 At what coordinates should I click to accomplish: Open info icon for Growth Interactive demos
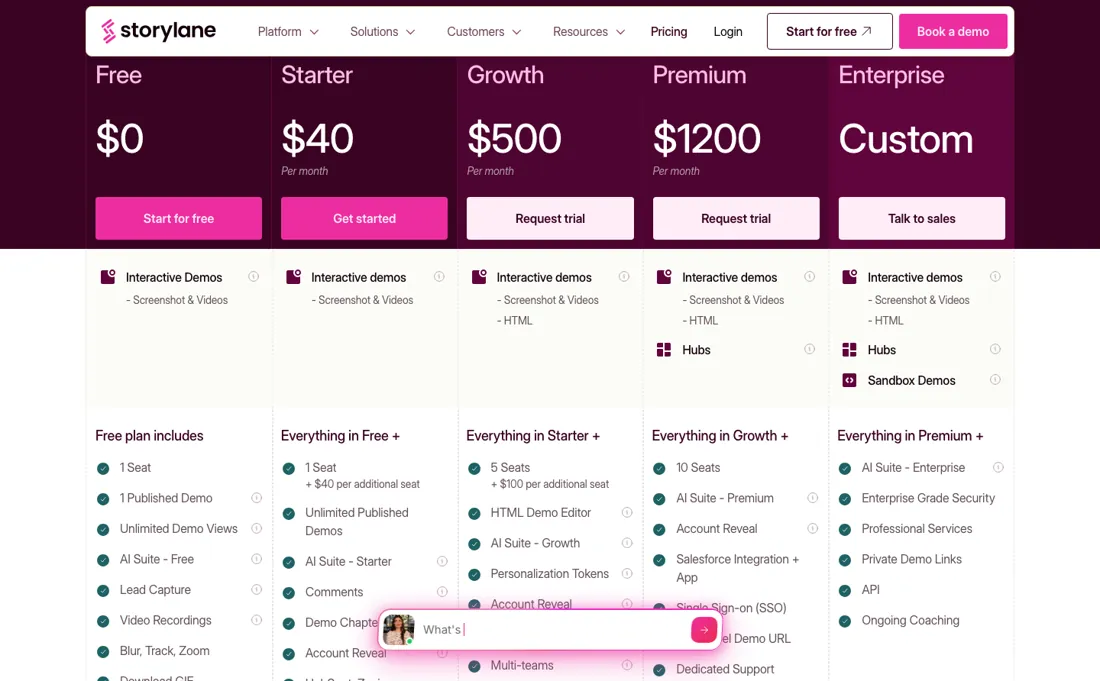pos(624,277)
